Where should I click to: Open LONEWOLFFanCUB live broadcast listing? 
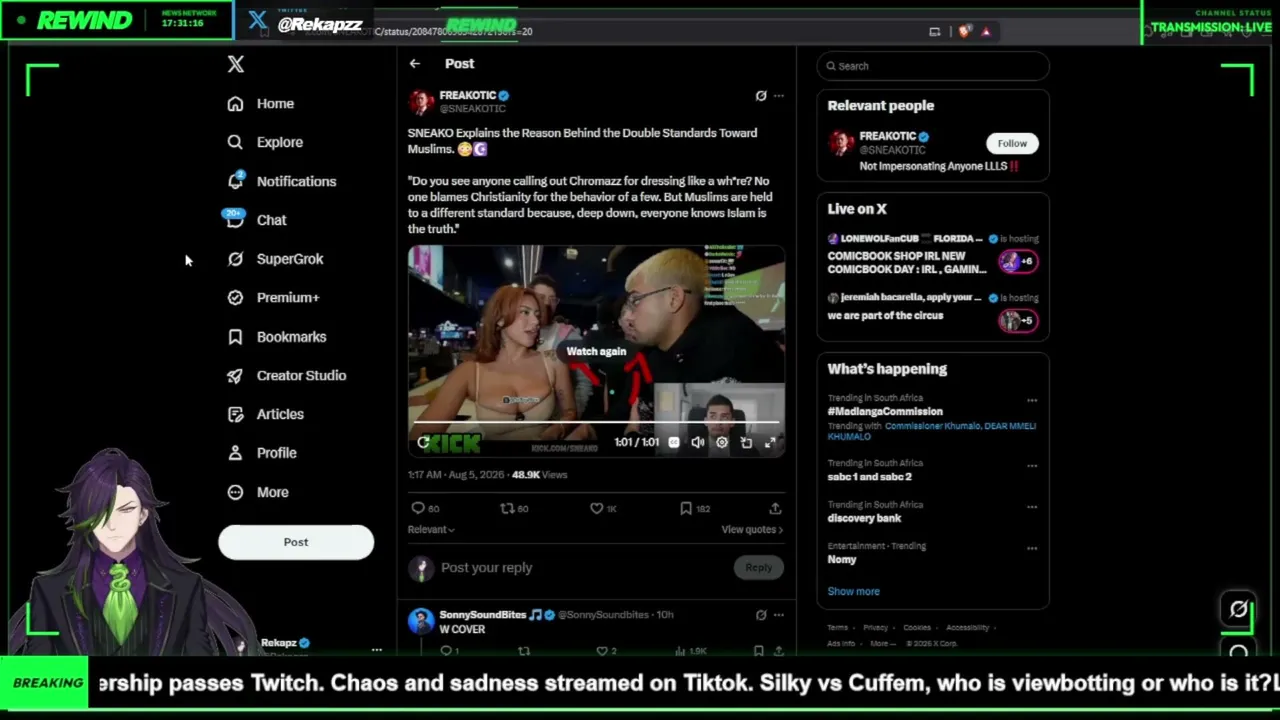(933, 254)
